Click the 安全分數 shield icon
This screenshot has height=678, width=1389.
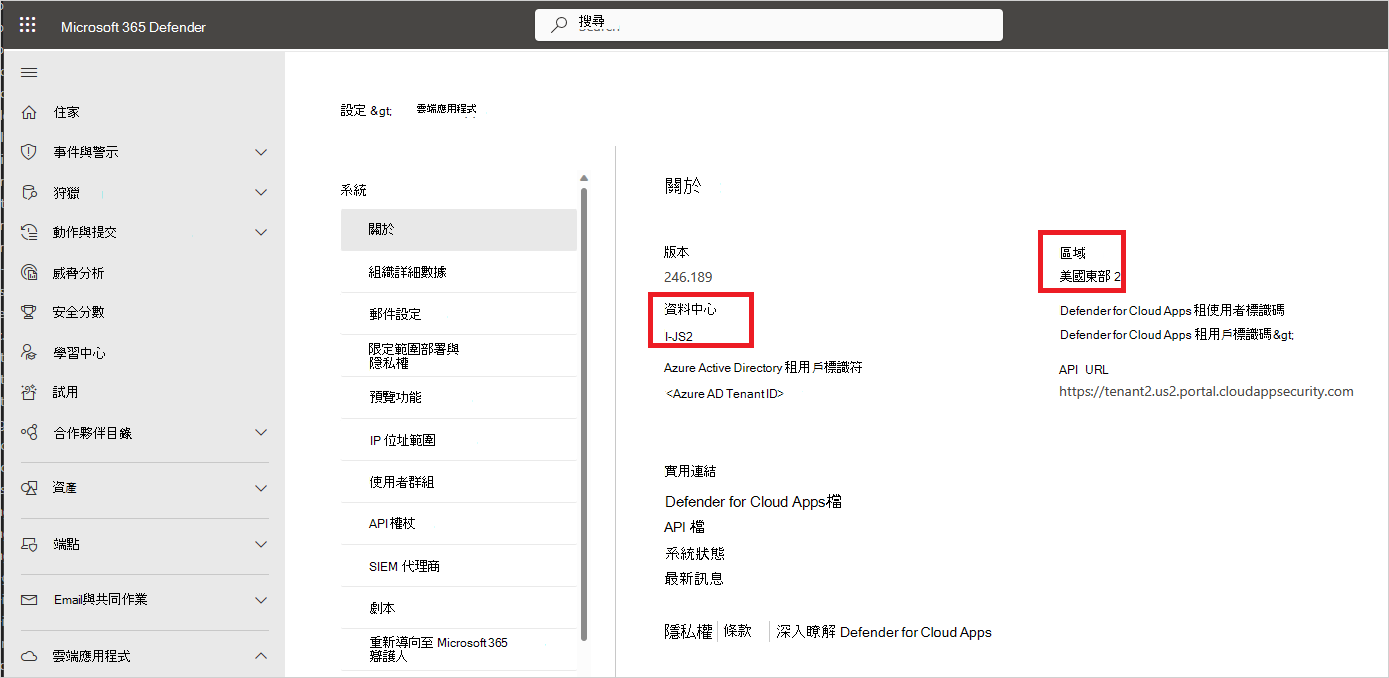pyautogui.click(x=29, y=311)
